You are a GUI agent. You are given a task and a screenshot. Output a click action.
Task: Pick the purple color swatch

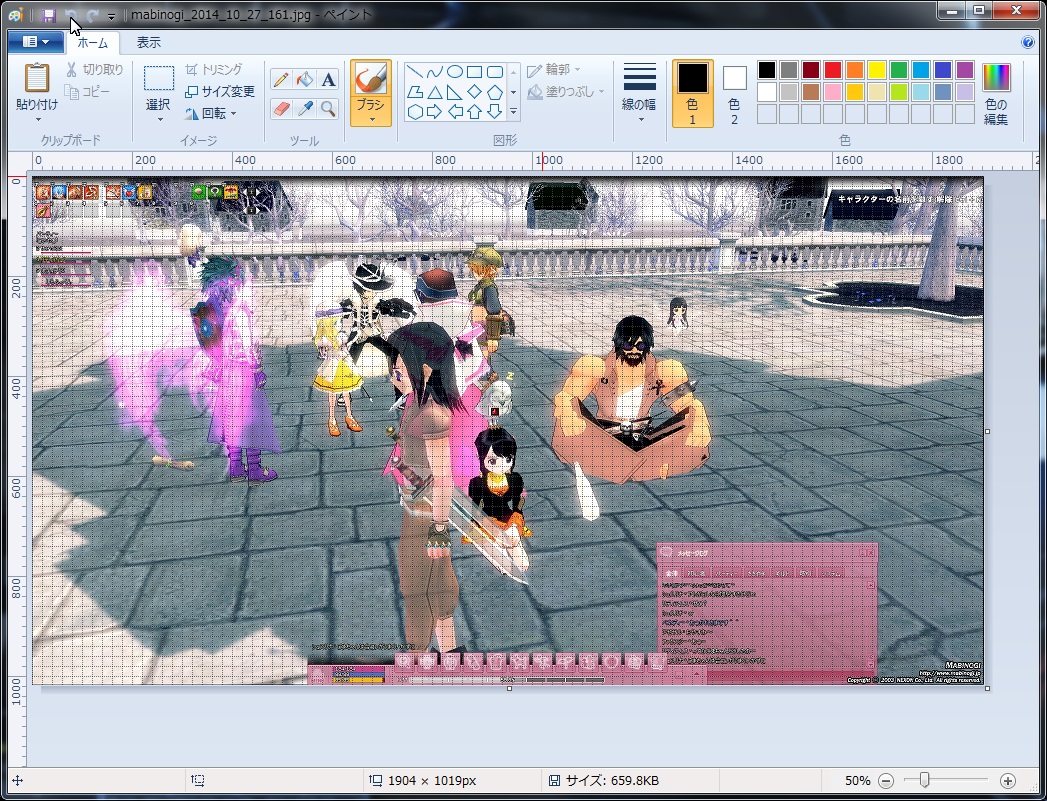click(x=965, y=69)
